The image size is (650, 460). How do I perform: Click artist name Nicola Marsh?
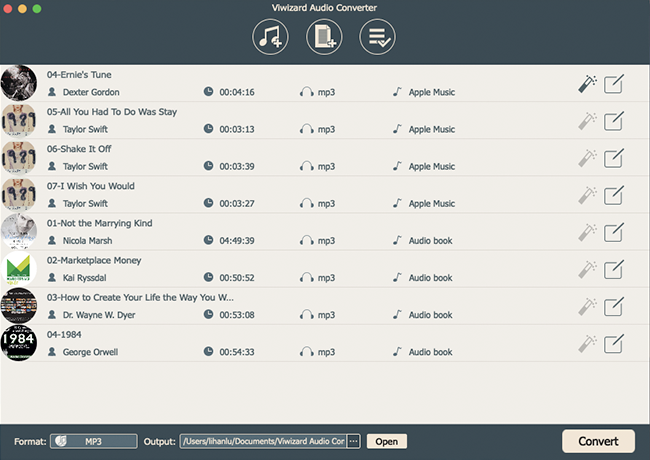(87, 240)
